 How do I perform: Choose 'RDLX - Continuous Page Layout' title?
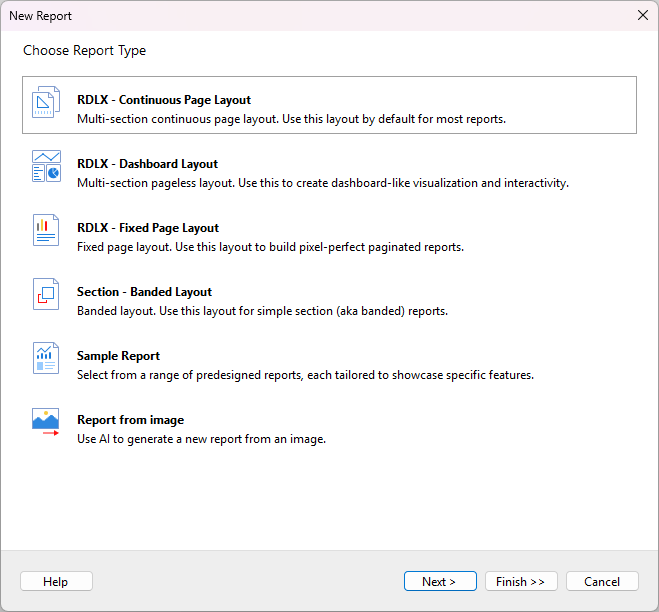[164, 100]
